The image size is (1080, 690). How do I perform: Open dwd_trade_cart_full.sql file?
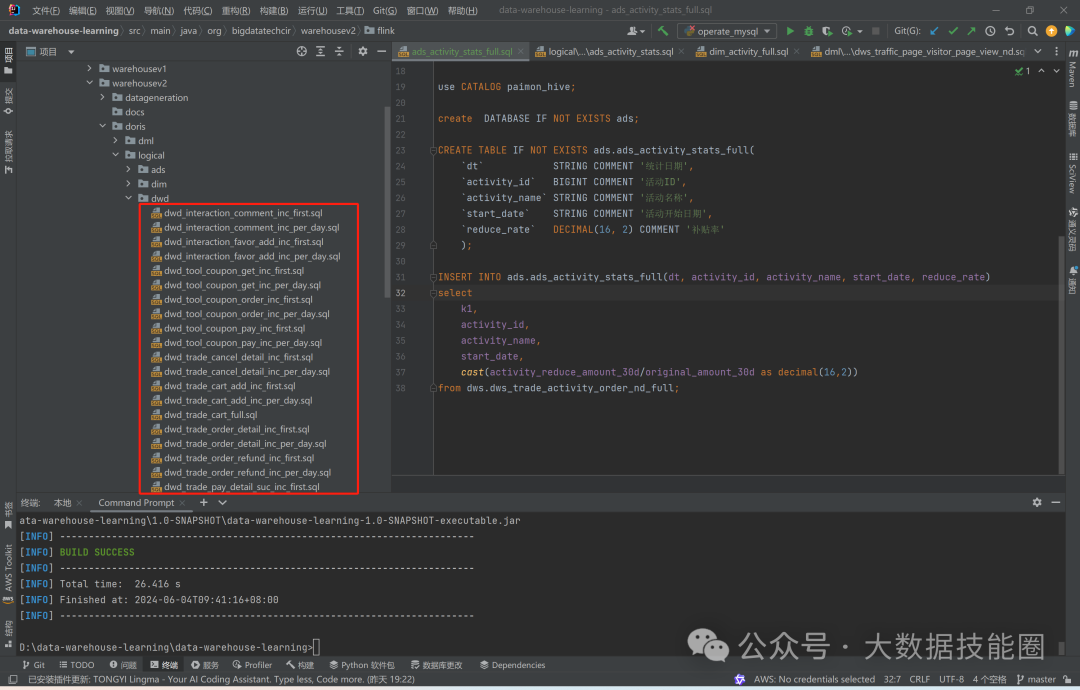click(x=210, y=415)
